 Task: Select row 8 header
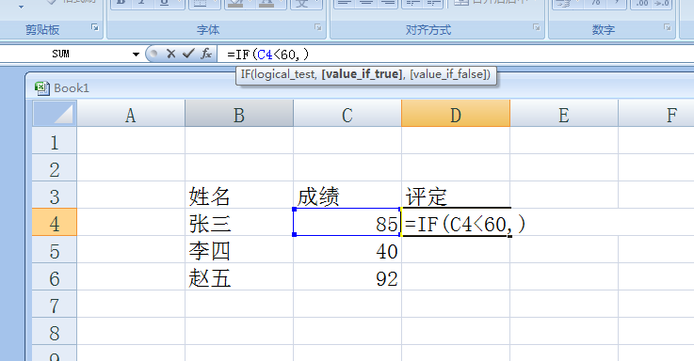pyautogui.click(x=54, y=332)
